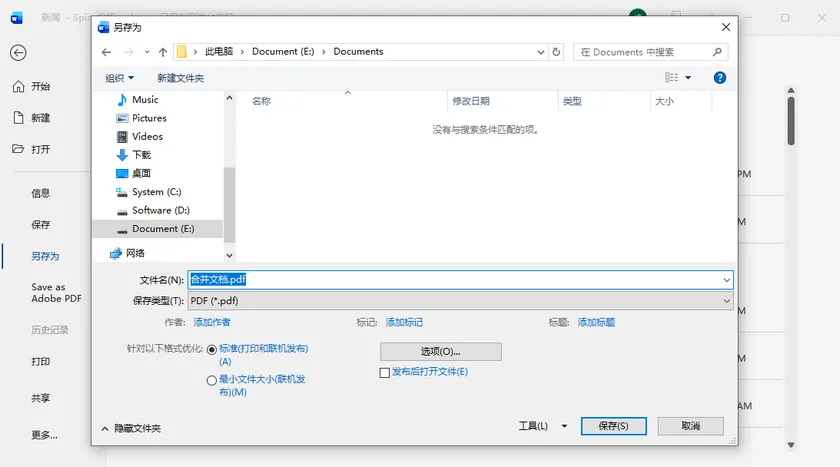
Task: Open view options dropdown arrow
Action: (x=688, y=78)
